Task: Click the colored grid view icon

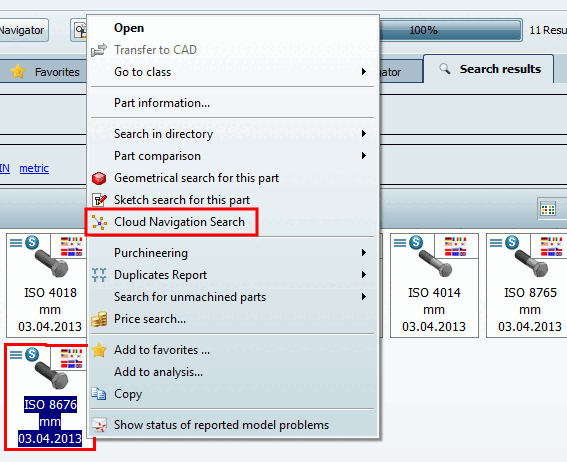Action: pos(547,209)
